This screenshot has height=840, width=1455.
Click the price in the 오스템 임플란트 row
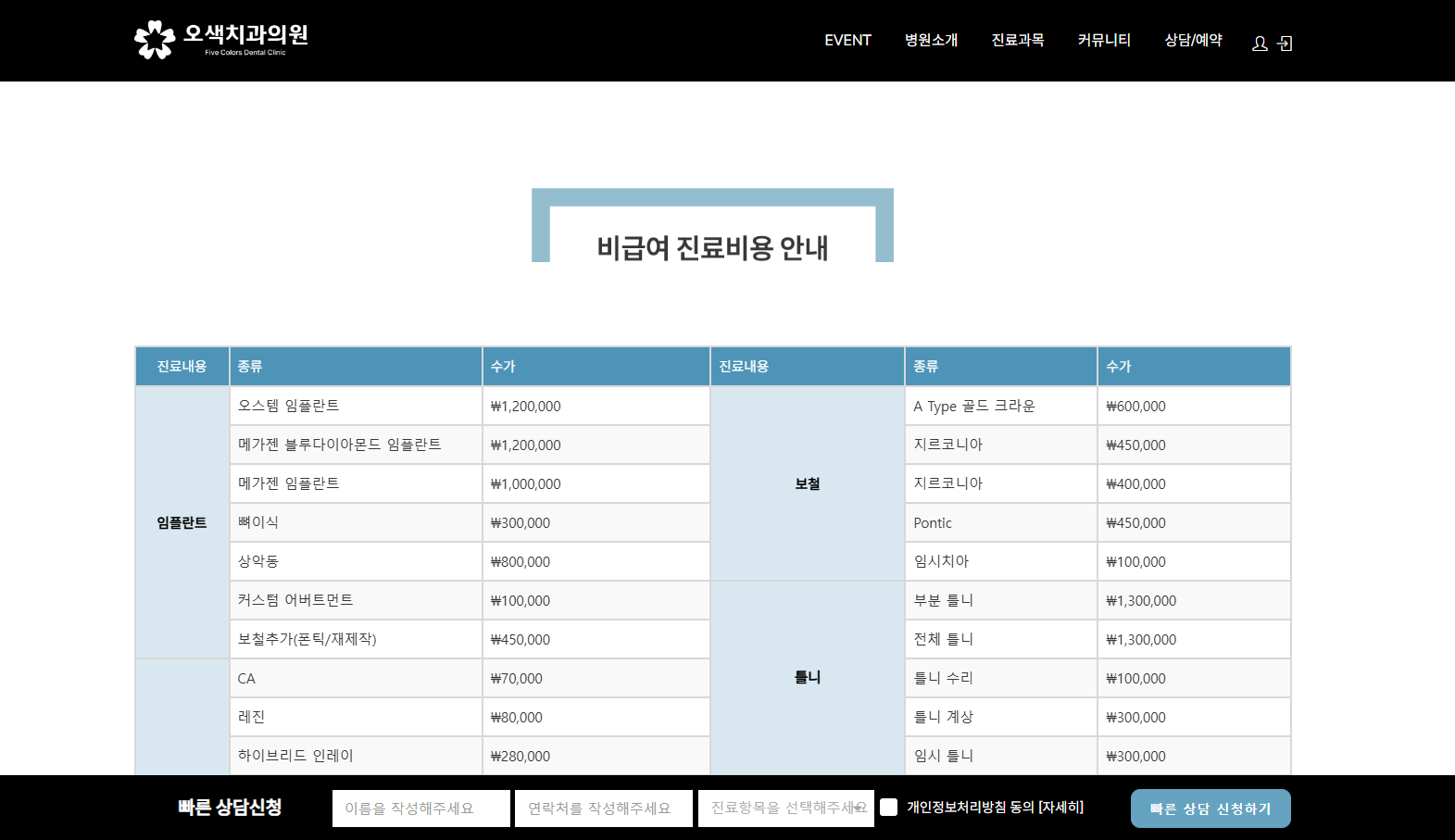pos(596,406)
